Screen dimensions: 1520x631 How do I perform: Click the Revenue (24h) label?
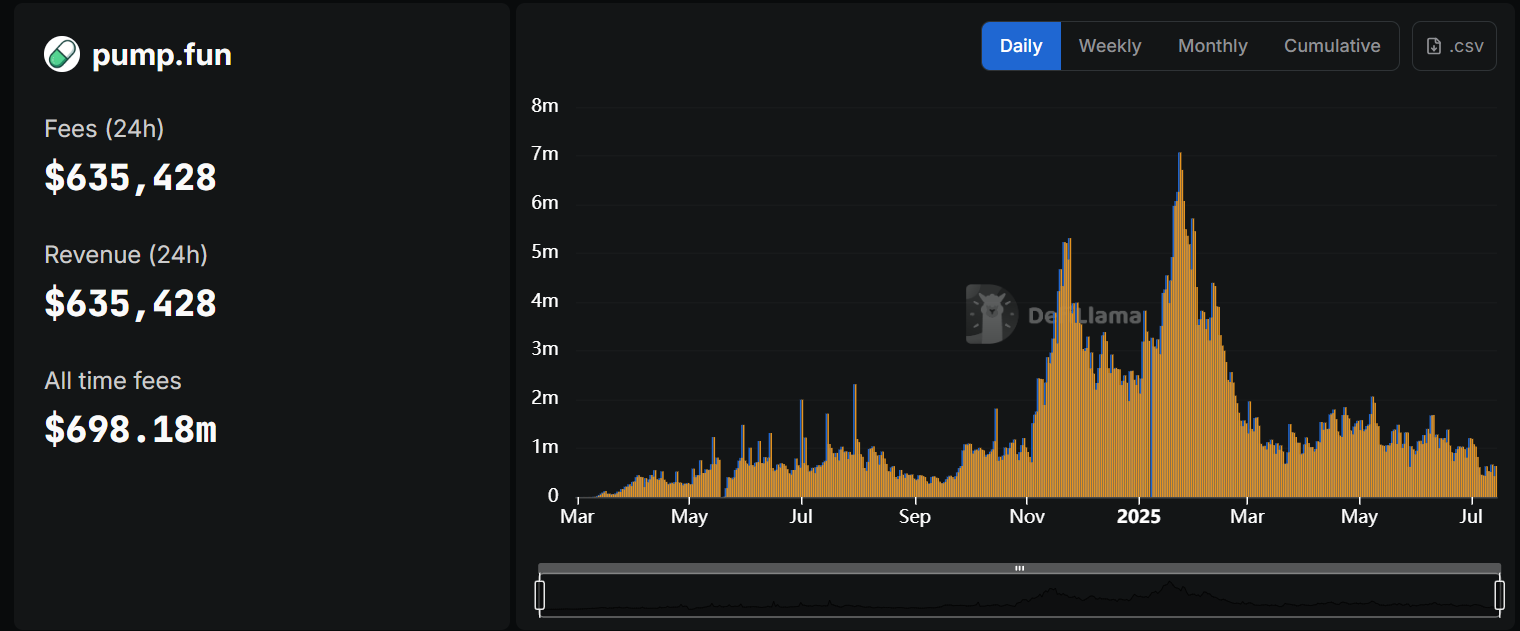(126, 255)
